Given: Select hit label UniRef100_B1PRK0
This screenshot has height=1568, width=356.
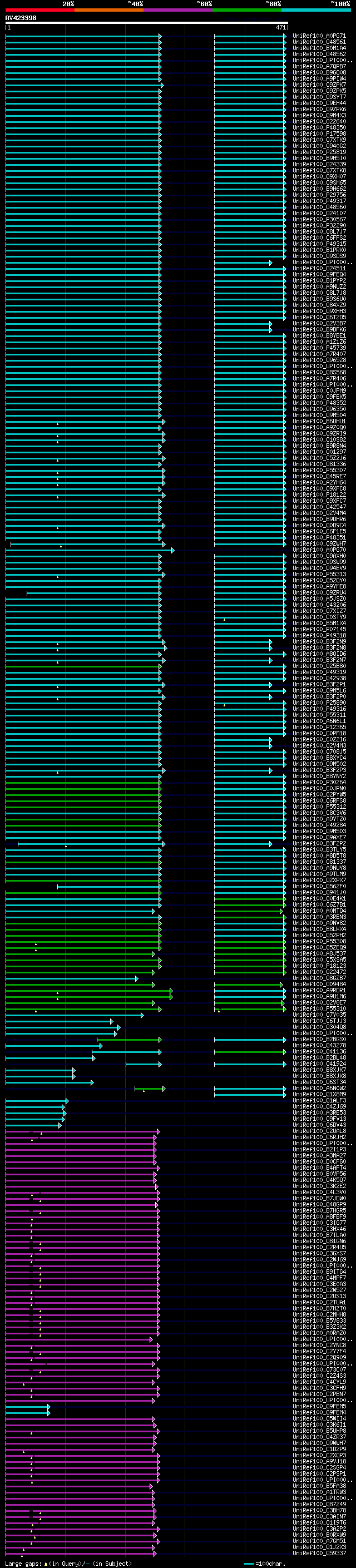Looking at the screenshot, I should 319,250.
